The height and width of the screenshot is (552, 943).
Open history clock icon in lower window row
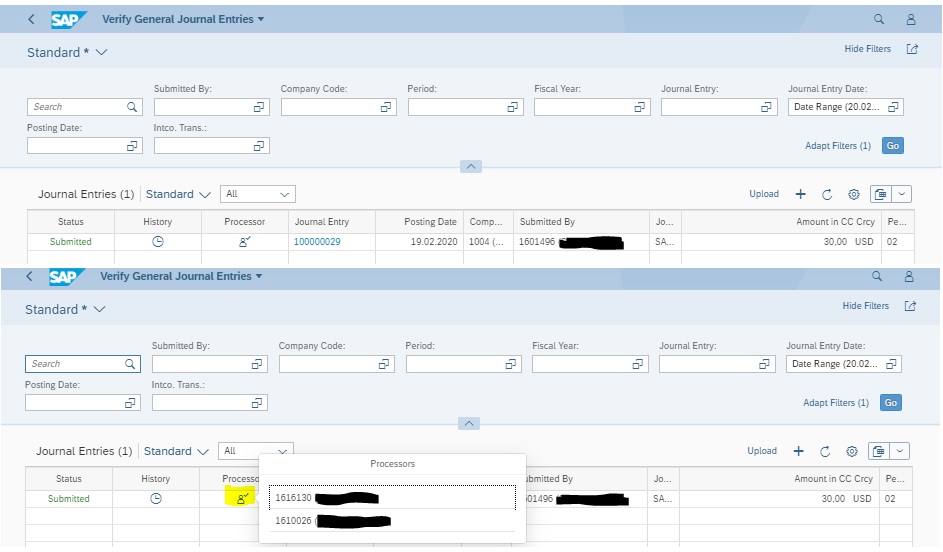(x=156, y=498)
